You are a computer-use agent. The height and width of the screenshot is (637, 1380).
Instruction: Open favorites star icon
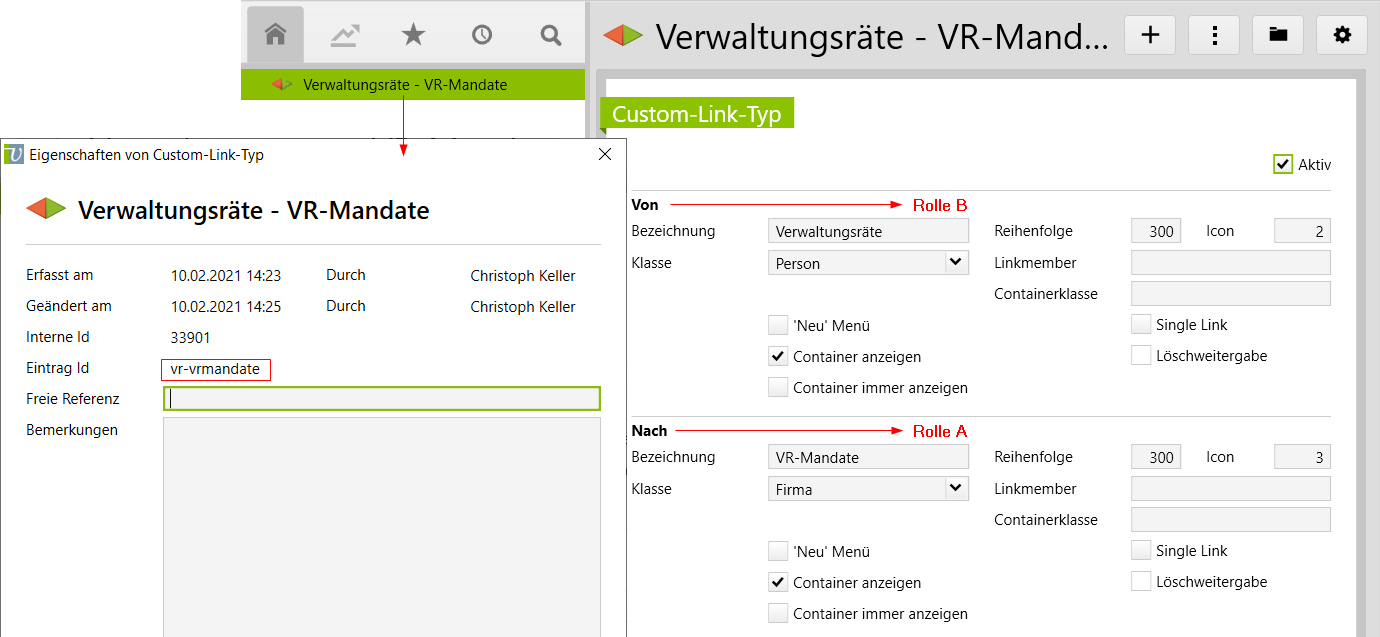click(x=413, y=35)
